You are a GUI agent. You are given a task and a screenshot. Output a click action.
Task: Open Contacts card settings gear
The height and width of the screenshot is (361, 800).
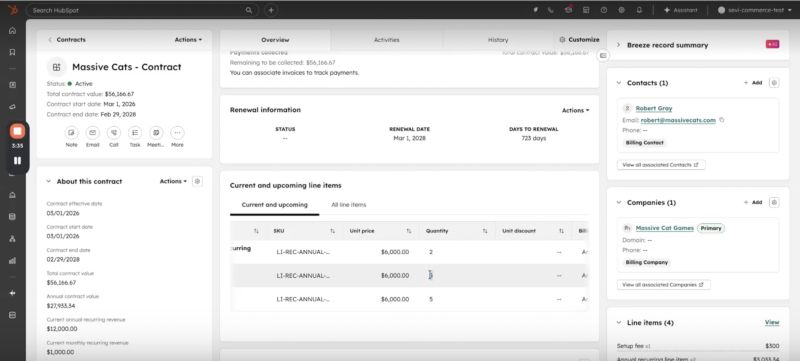click(x=774, y=83)
